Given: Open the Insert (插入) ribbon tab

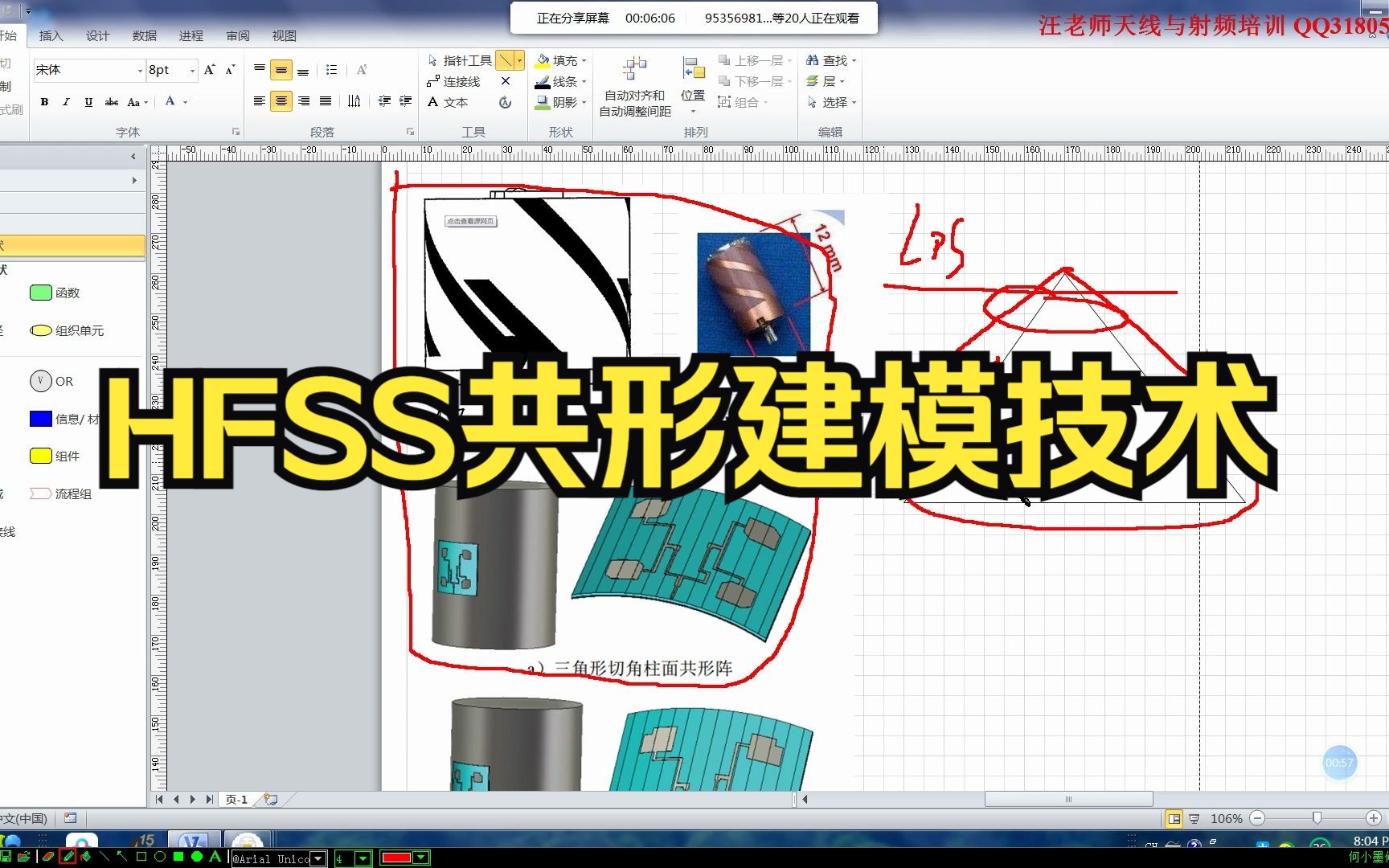Looking at the screenshot, I should tap(51, 36).
